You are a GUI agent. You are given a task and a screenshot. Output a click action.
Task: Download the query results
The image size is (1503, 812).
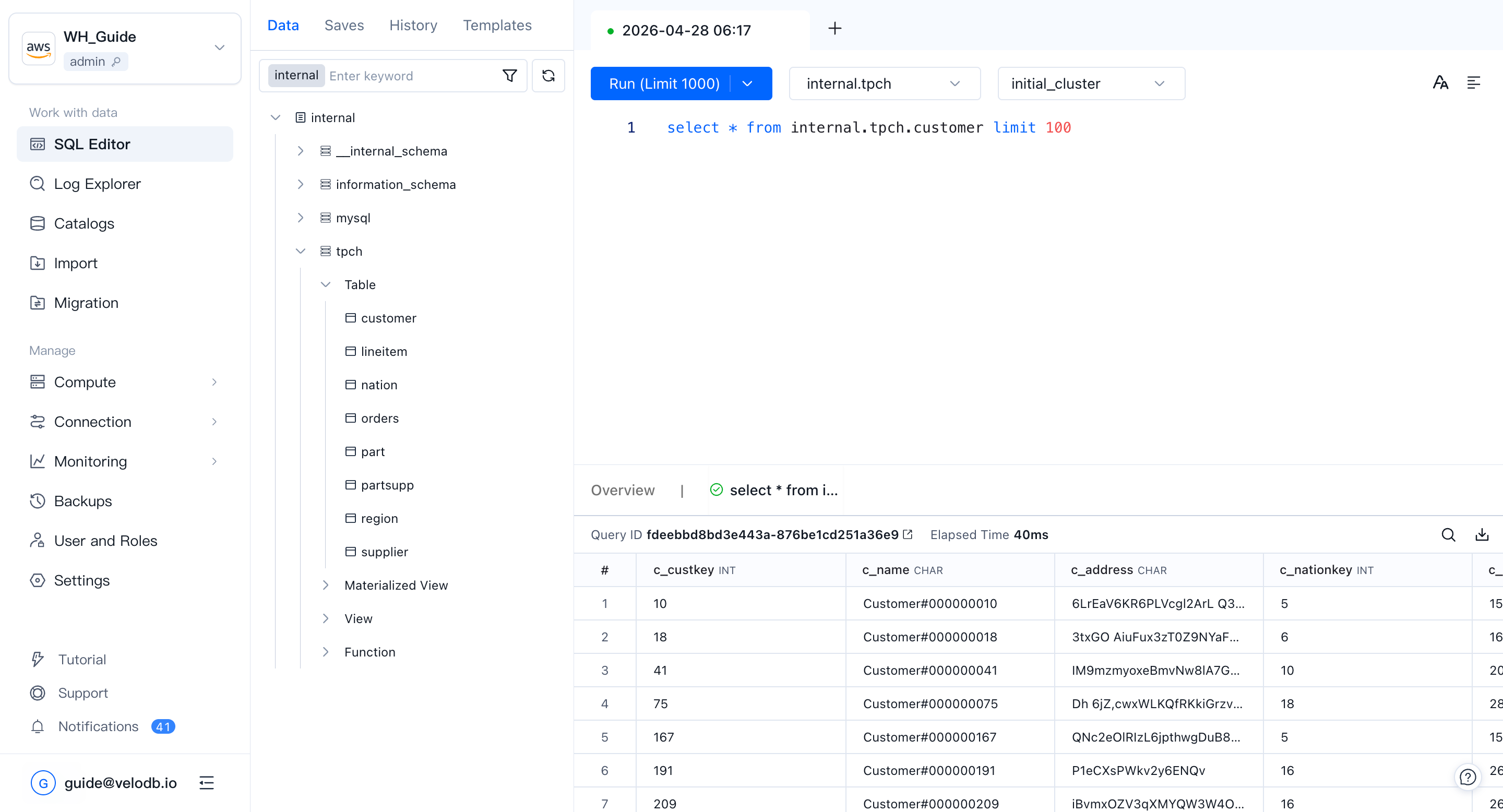(1482, 534)
